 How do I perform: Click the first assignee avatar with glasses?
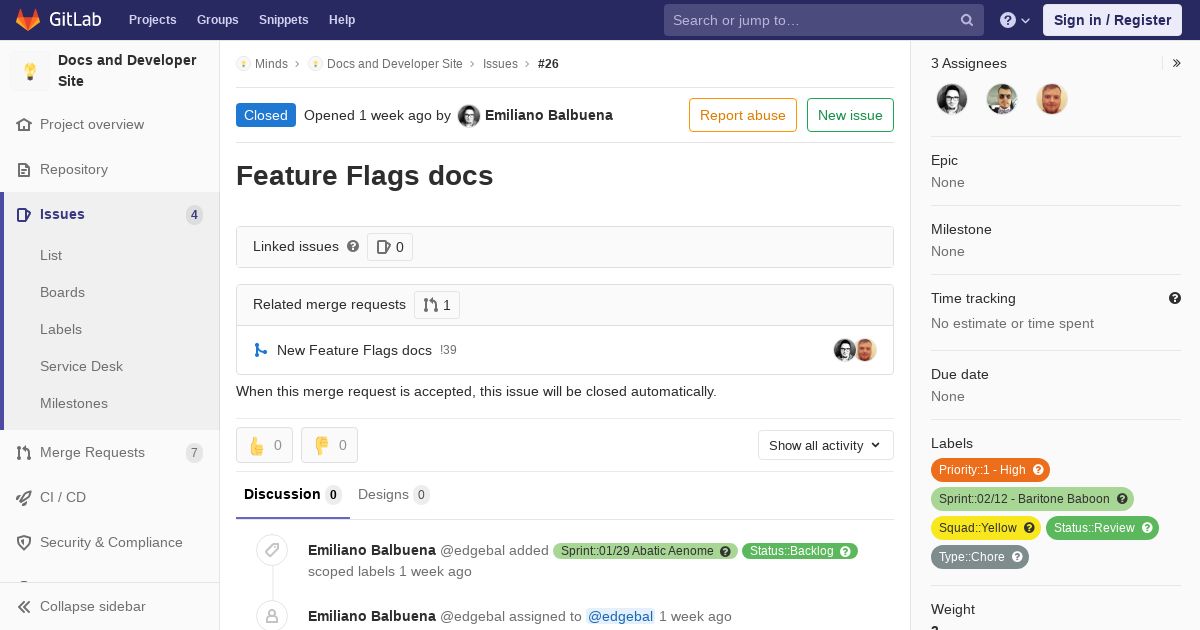(x=952, y=99)
